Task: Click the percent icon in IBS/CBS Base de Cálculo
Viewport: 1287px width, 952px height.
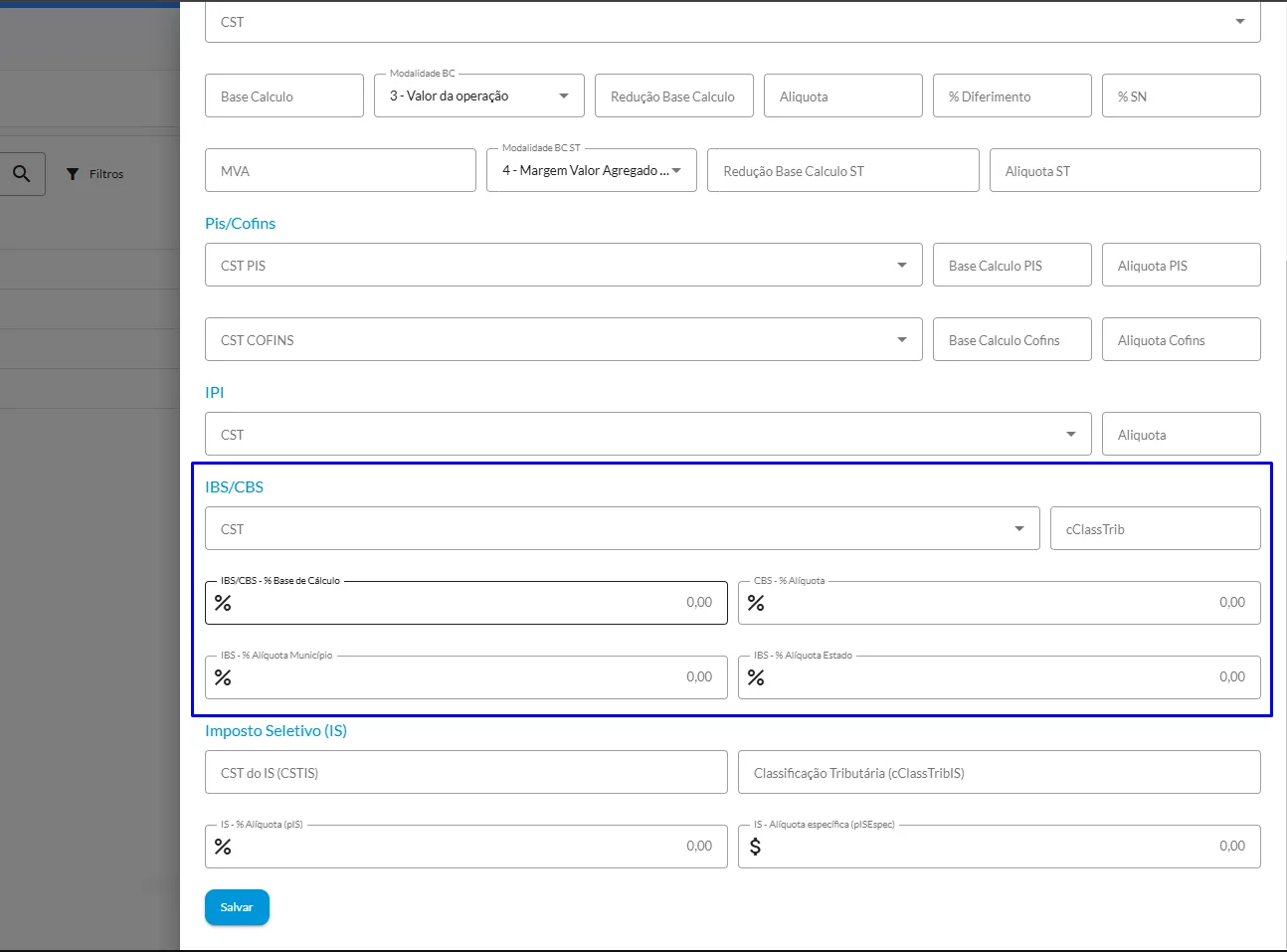Action: [223, 603]
